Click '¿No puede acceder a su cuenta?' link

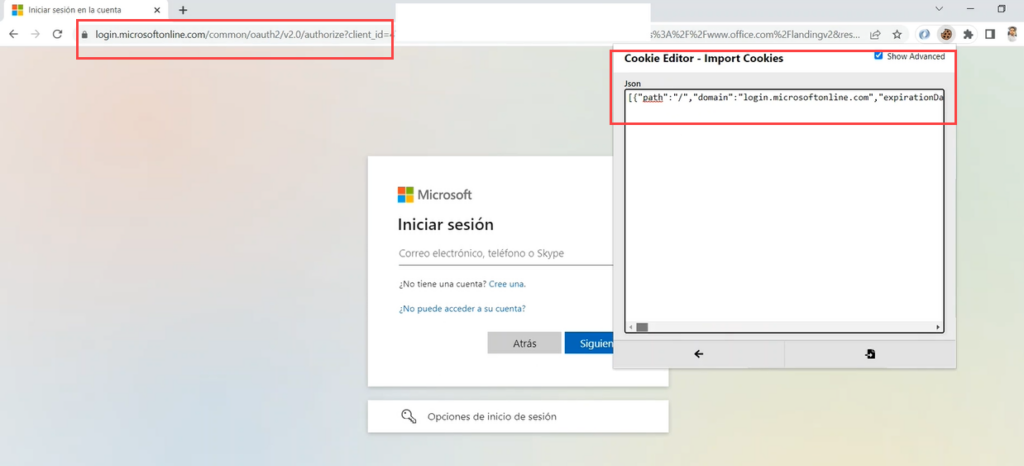click(x=462, y=308)
